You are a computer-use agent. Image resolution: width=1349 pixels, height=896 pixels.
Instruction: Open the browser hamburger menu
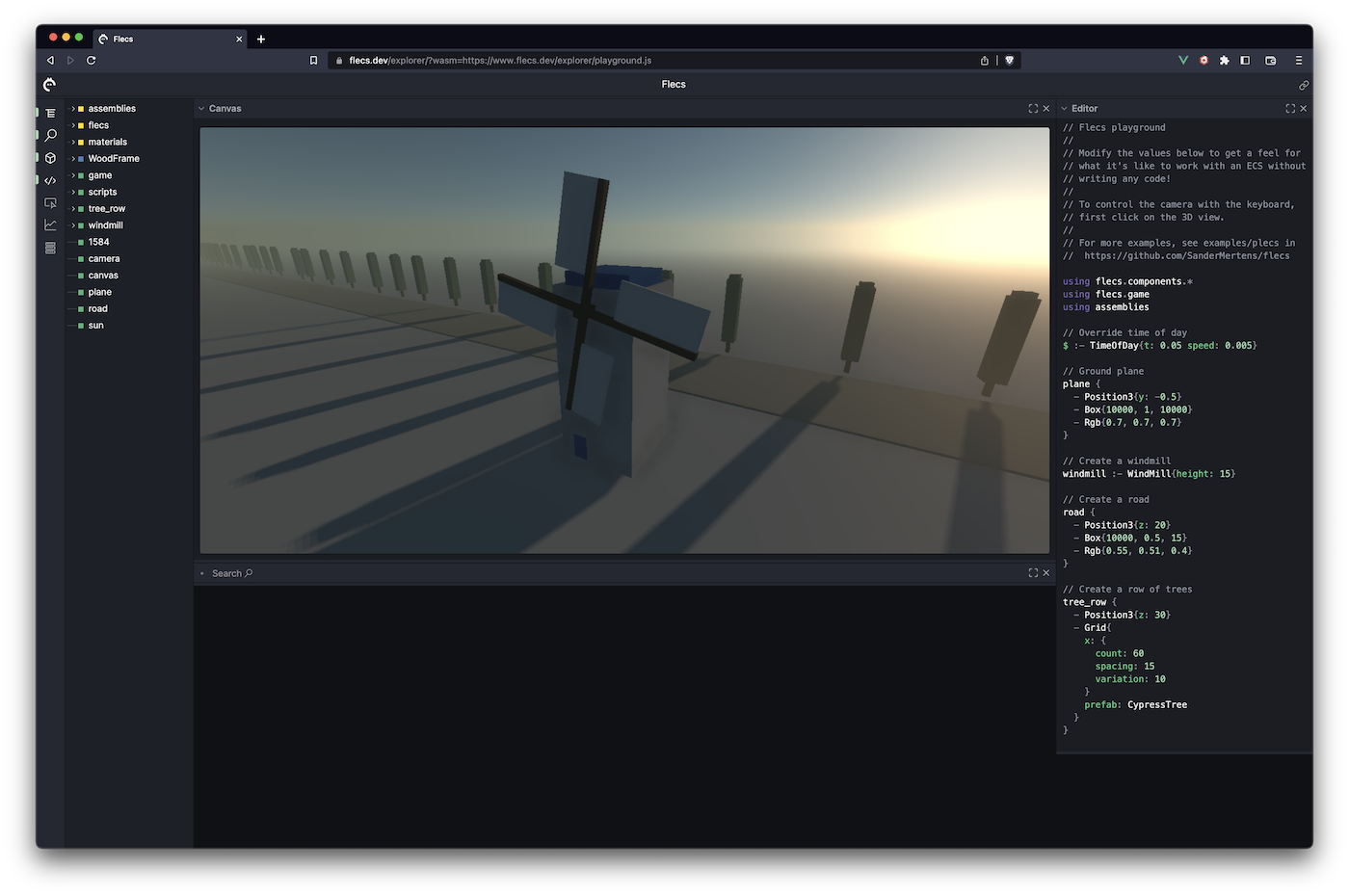click(x=1299, y=61)
